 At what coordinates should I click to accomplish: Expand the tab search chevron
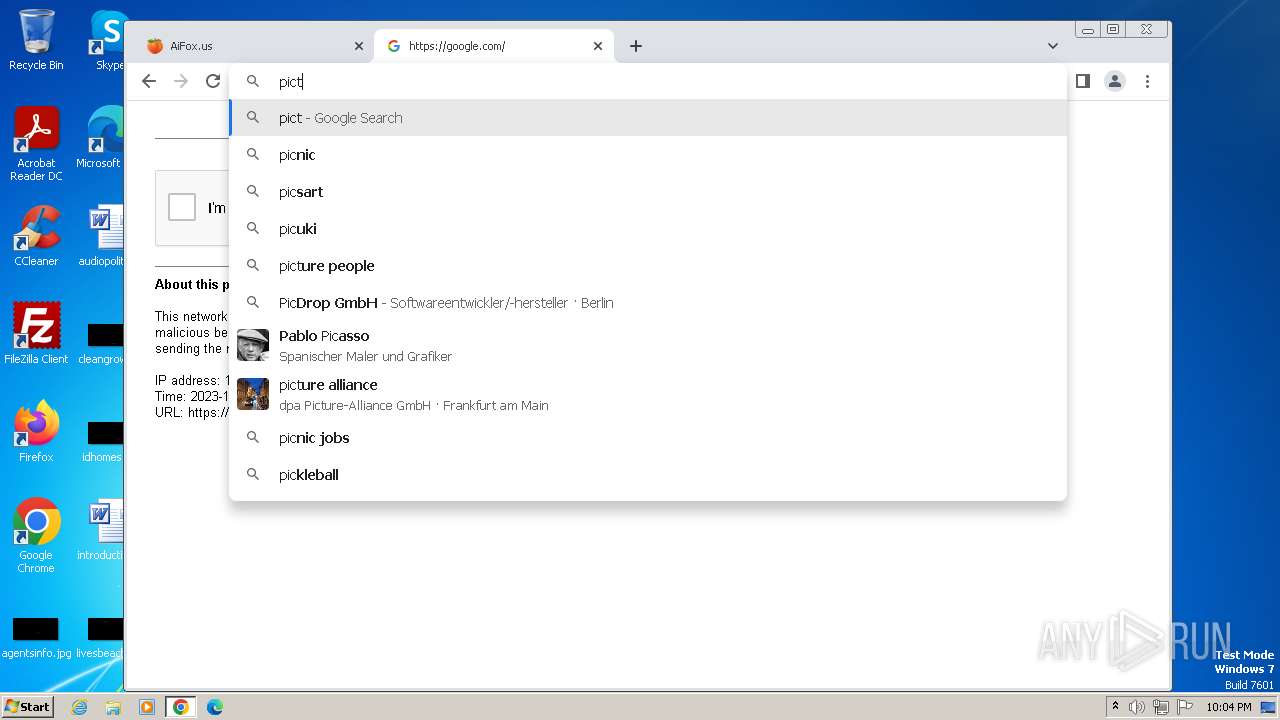click(1053, 46)
